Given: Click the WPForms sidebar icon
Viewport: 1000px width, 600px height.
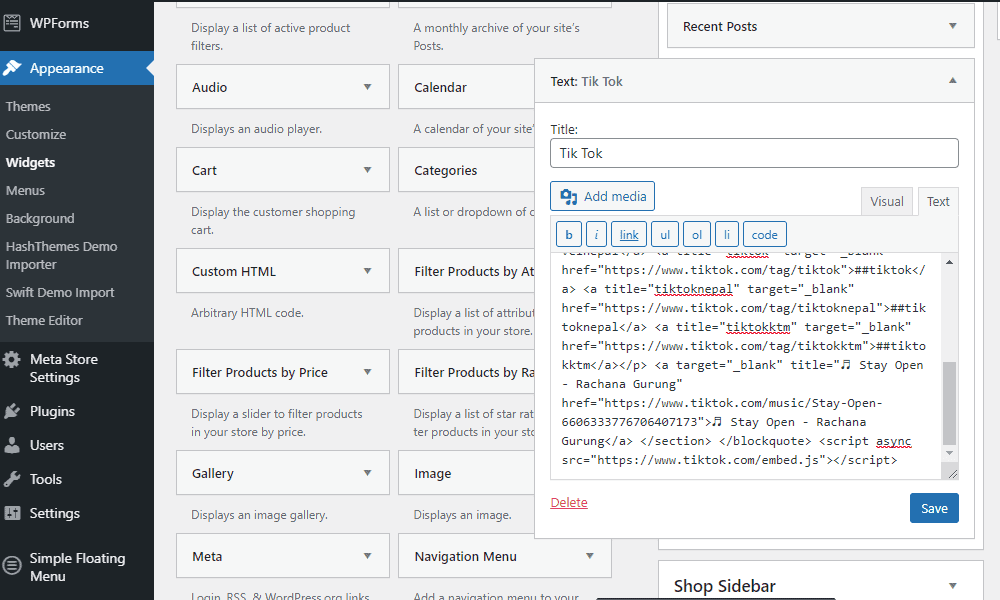Looking at the screenshot, I should [x=11, y=23].
